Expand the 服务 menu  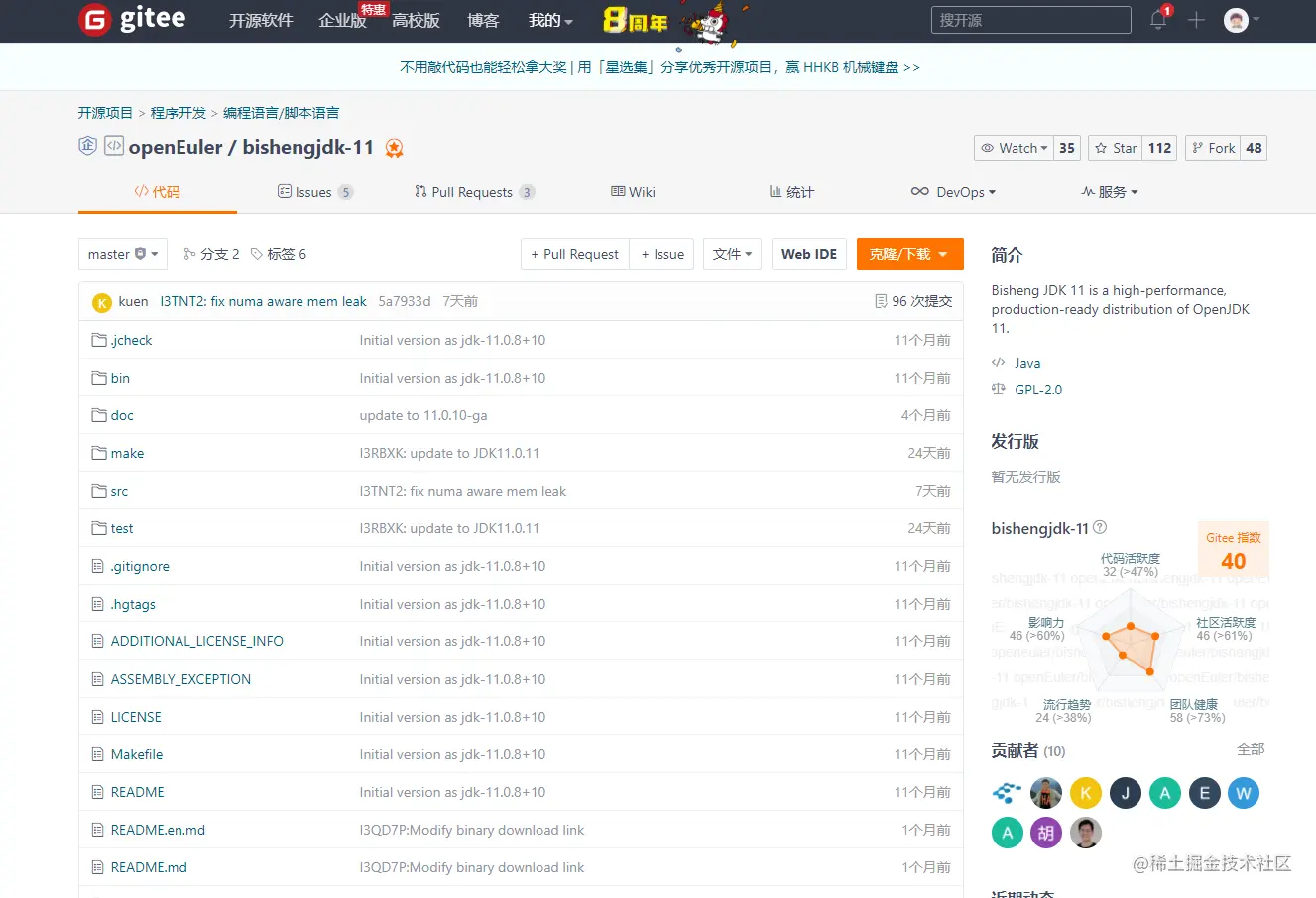click(1110, 192)
